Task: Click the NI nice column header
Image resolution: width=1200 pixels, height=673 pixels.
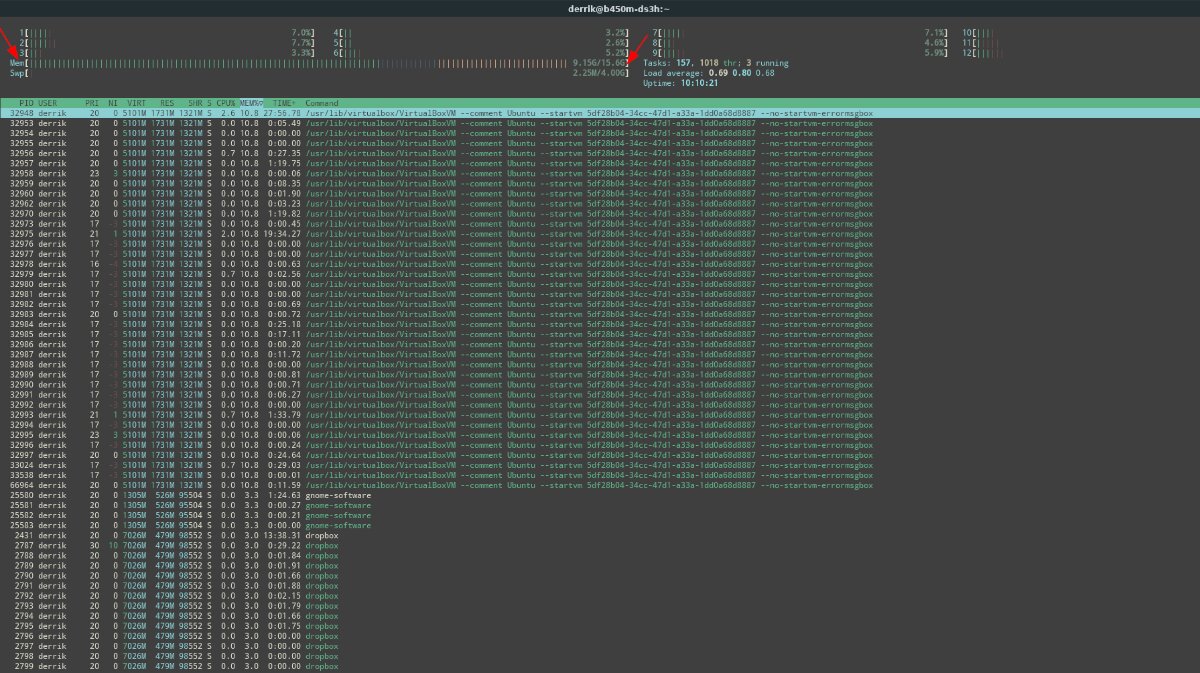Action: (x=112, y=103)
